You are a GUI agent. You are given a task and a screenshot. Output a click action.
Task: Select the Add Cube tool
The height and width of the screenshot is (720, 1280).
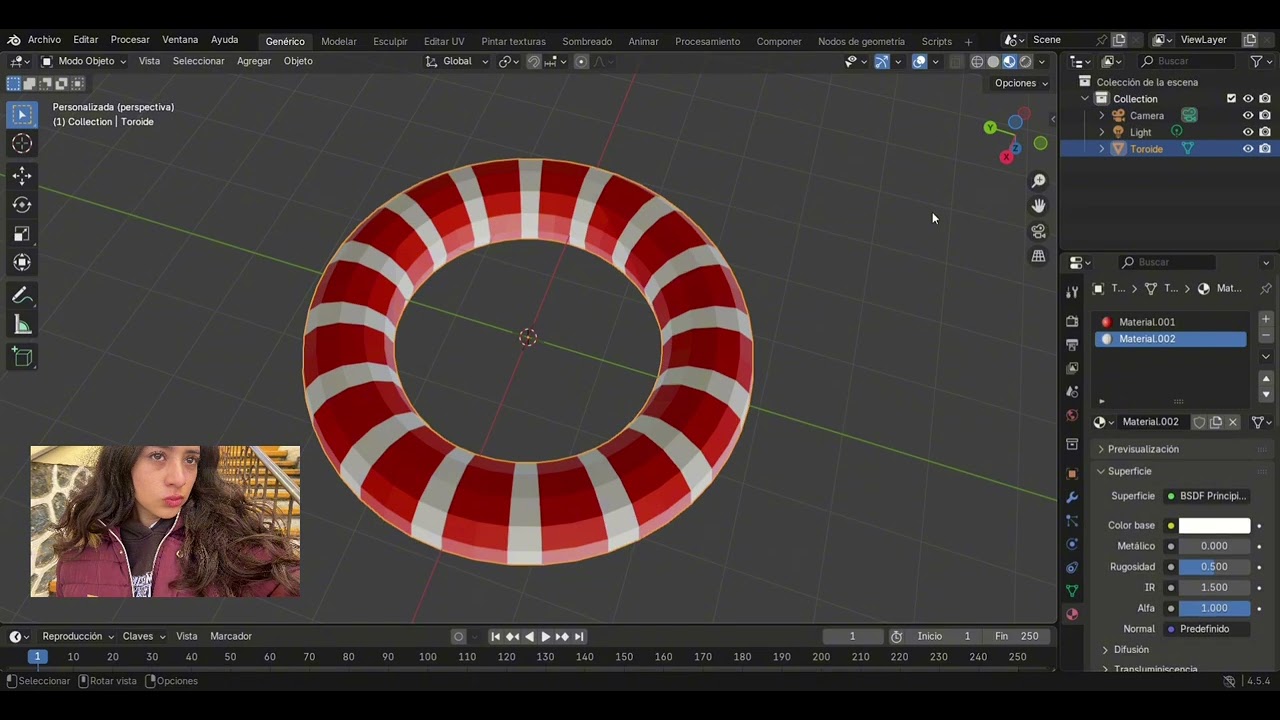pyautogui.click(x=22, y=358)
